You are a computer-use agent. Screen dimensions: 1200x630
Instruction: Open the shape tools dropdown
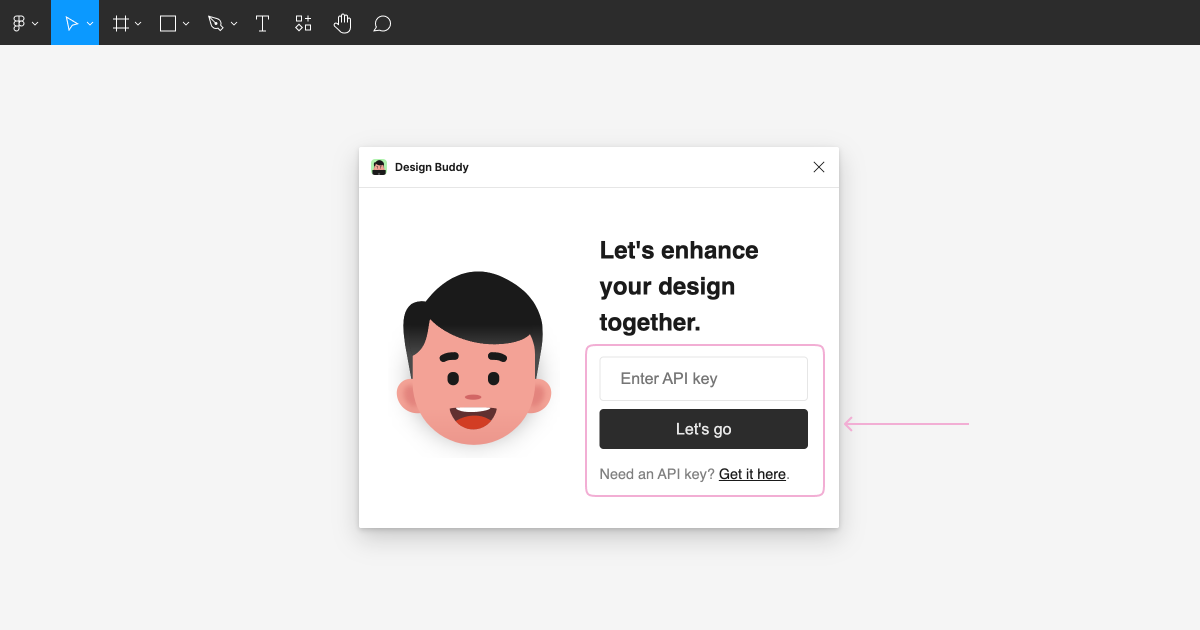(x=185, y=22)
